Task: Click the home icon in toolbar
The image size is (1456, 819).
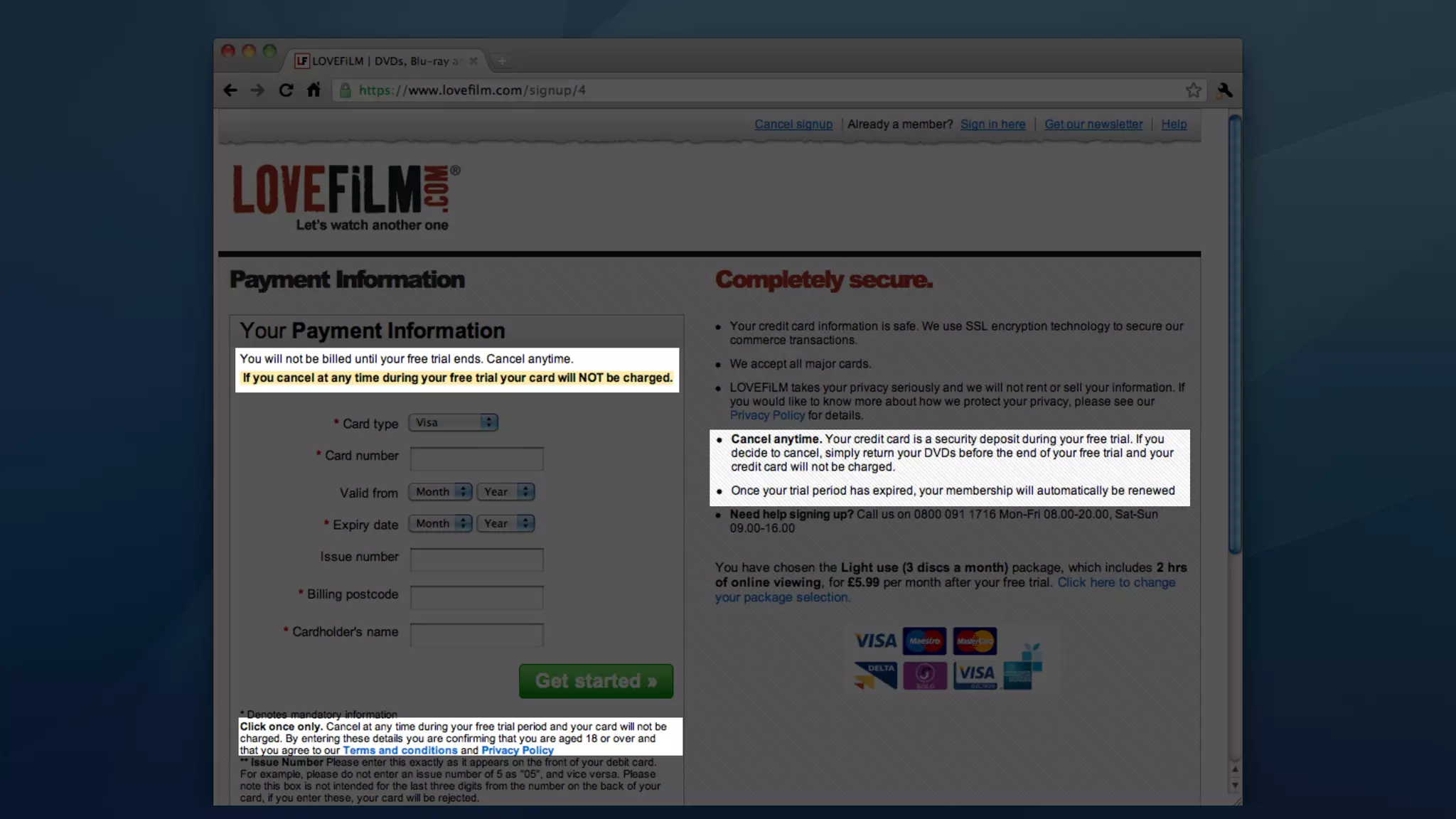Action: tap(314, 90)
